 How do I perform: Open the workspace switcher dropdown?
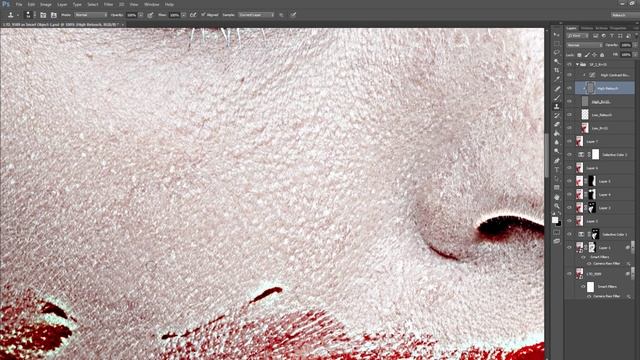625,15
